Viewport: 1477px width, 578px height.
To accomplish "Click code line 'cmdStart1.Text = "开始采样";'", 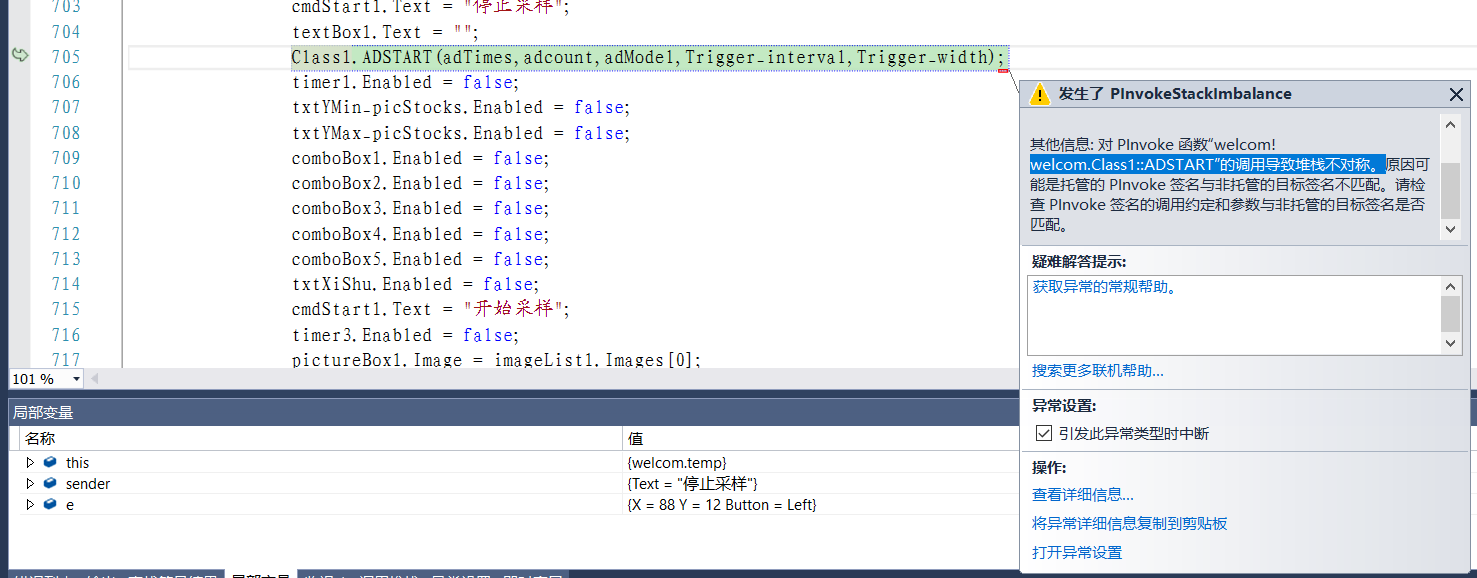I will coord(430,309).
